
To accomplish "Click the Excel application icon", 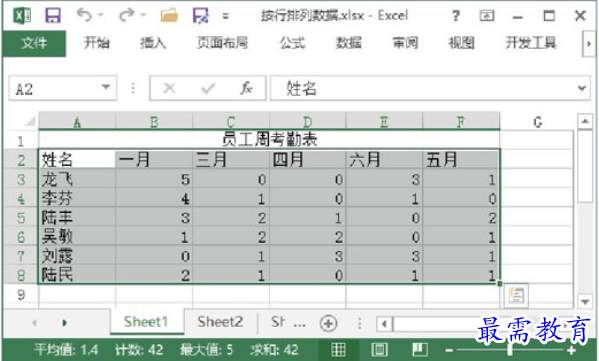I will [x=22, y=16].
